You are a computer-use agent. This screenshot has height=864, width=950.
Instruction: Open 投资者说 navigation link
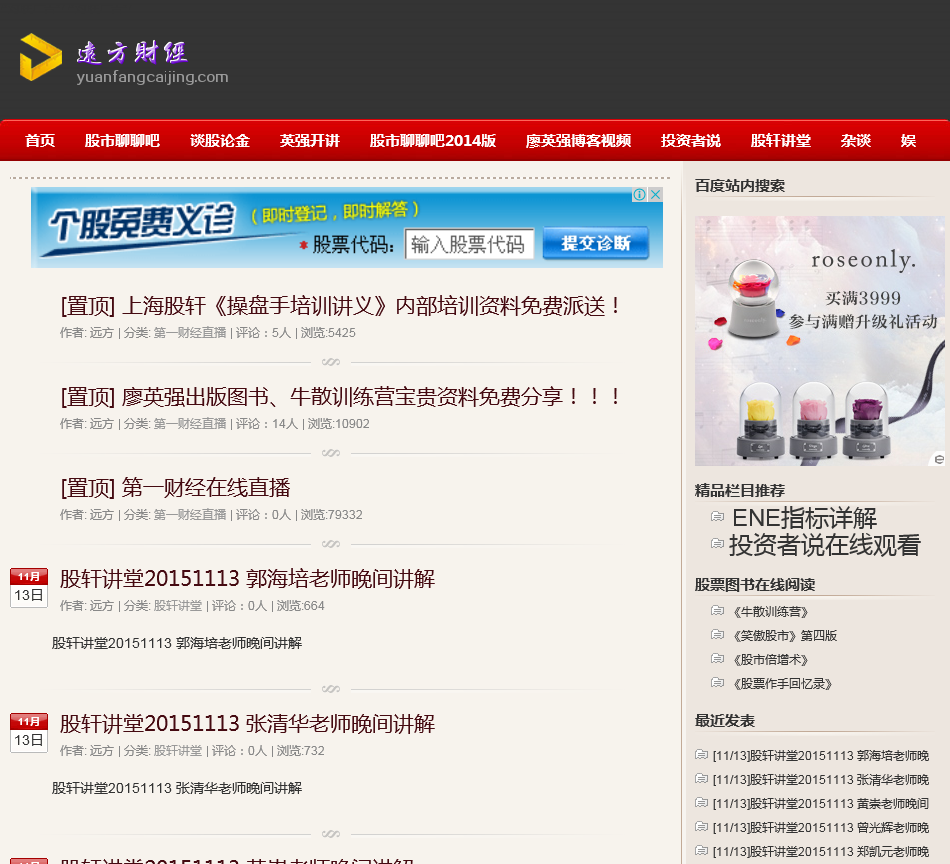pyautogui.click(x=691, y=141)
